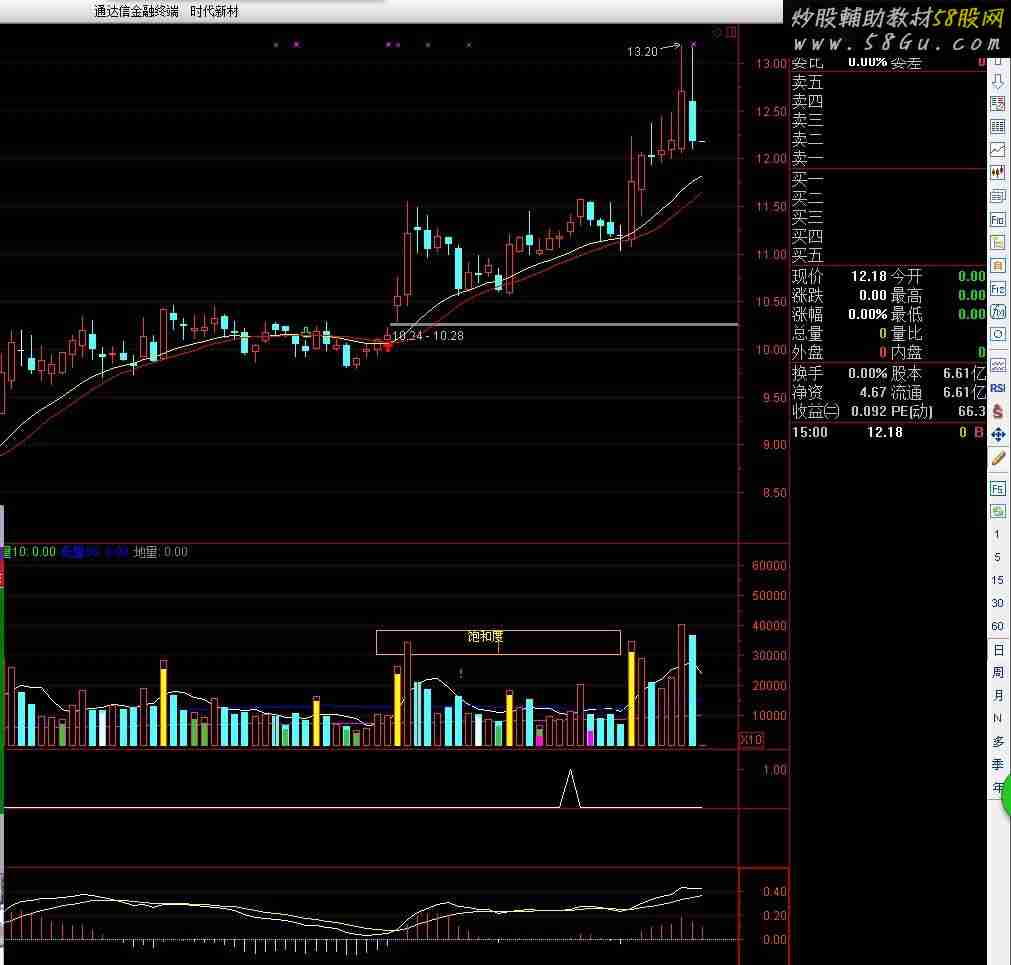Switch to the intraday line chart icon
Viewport: 1011px width, 965px height.
pos(997,150)
